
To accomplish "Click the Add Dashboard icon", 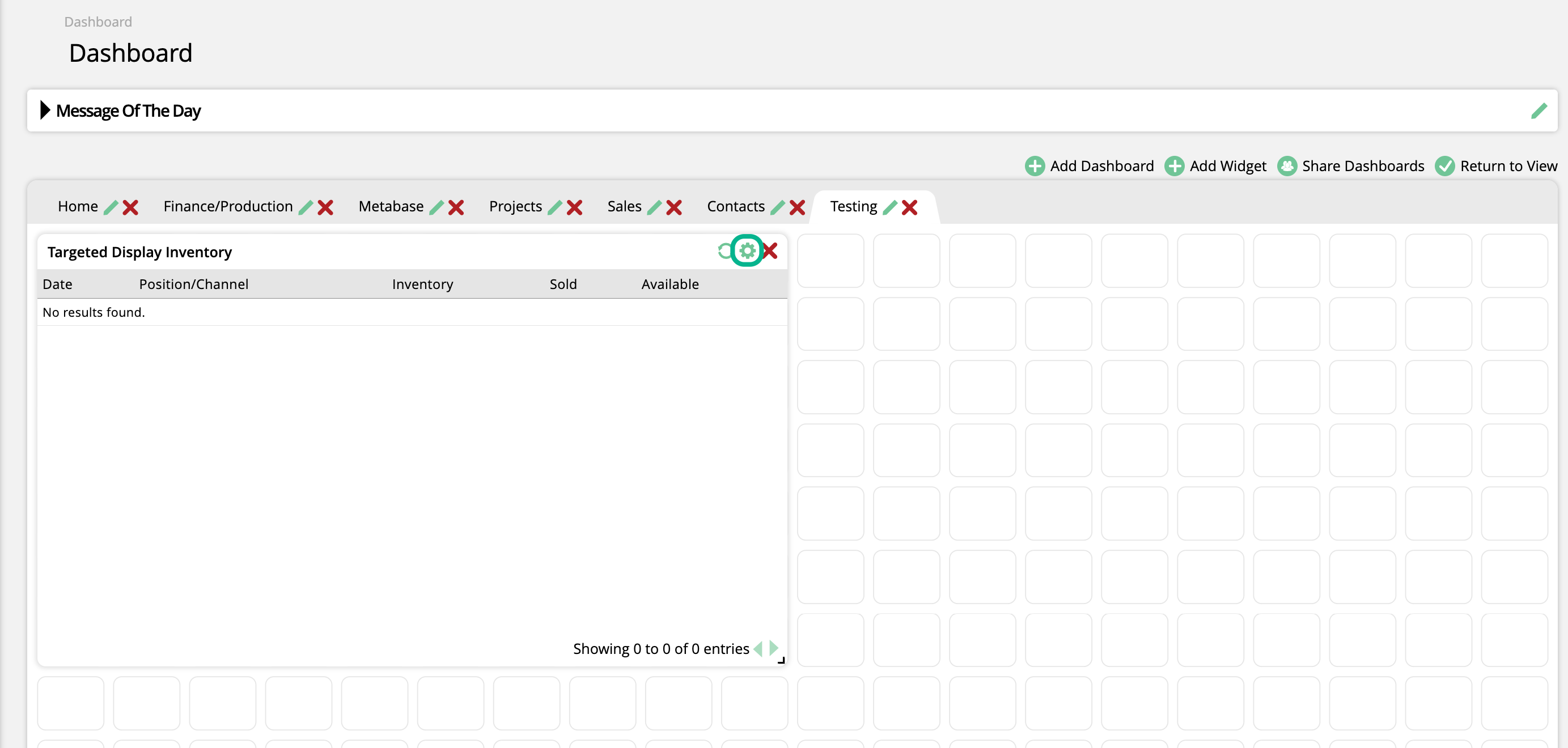I will click(x=1033, y=165).
